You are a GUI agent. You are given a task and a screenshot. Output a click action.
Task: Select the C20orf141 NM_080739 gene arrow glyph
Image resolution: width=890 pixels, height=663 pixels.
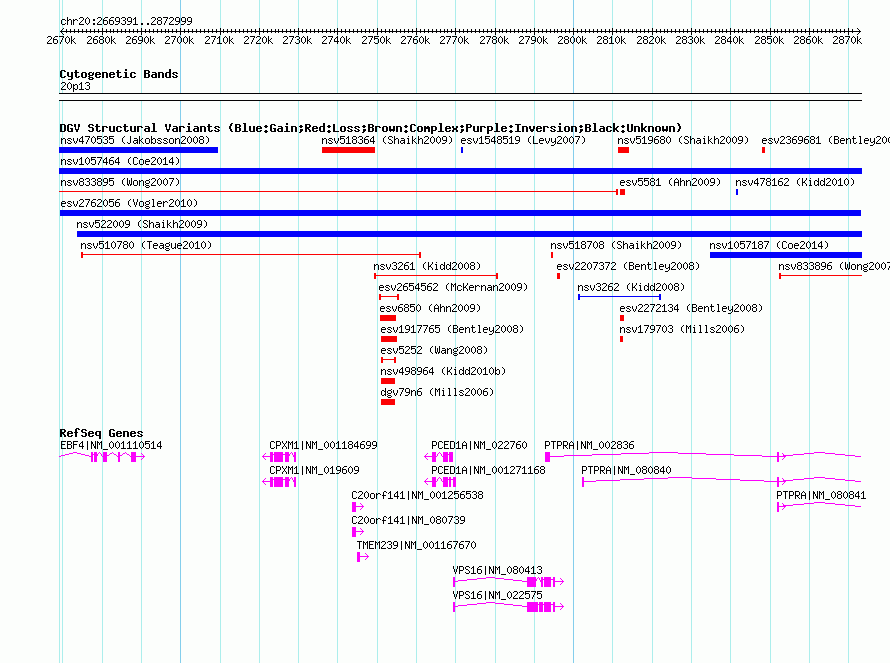click(358, 532)
